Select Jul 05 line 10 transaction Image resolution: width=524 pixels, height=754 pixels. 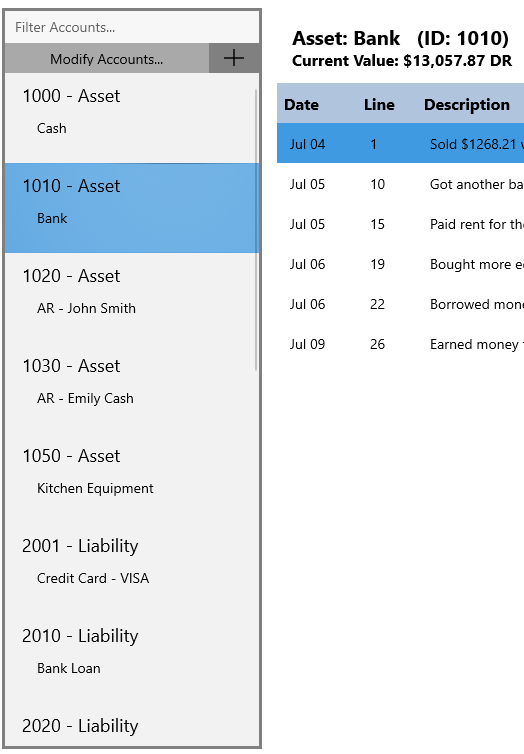(400, 184)
